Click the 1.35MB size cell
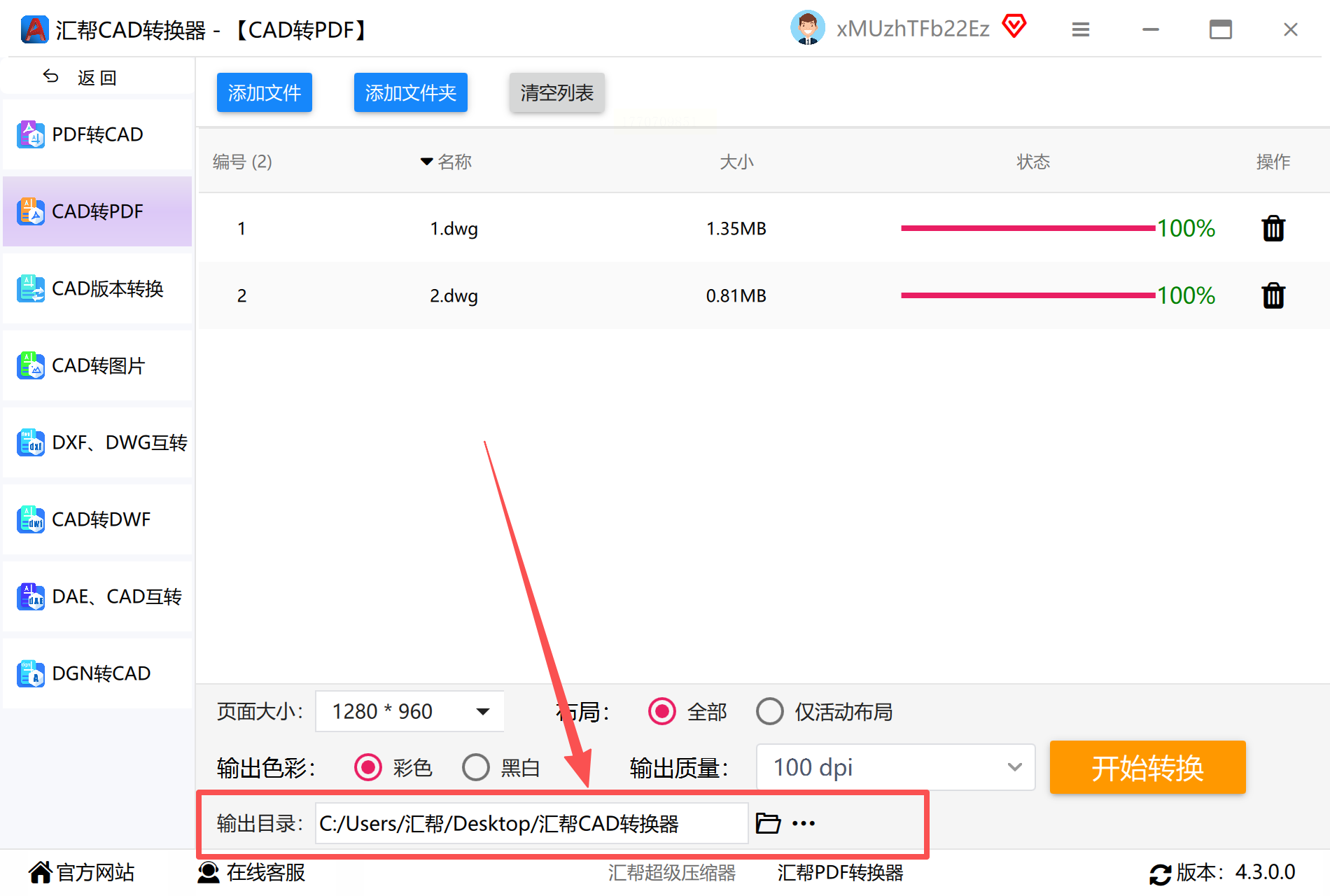Viewport: 1330px width, 896px height. coord(736,229)
